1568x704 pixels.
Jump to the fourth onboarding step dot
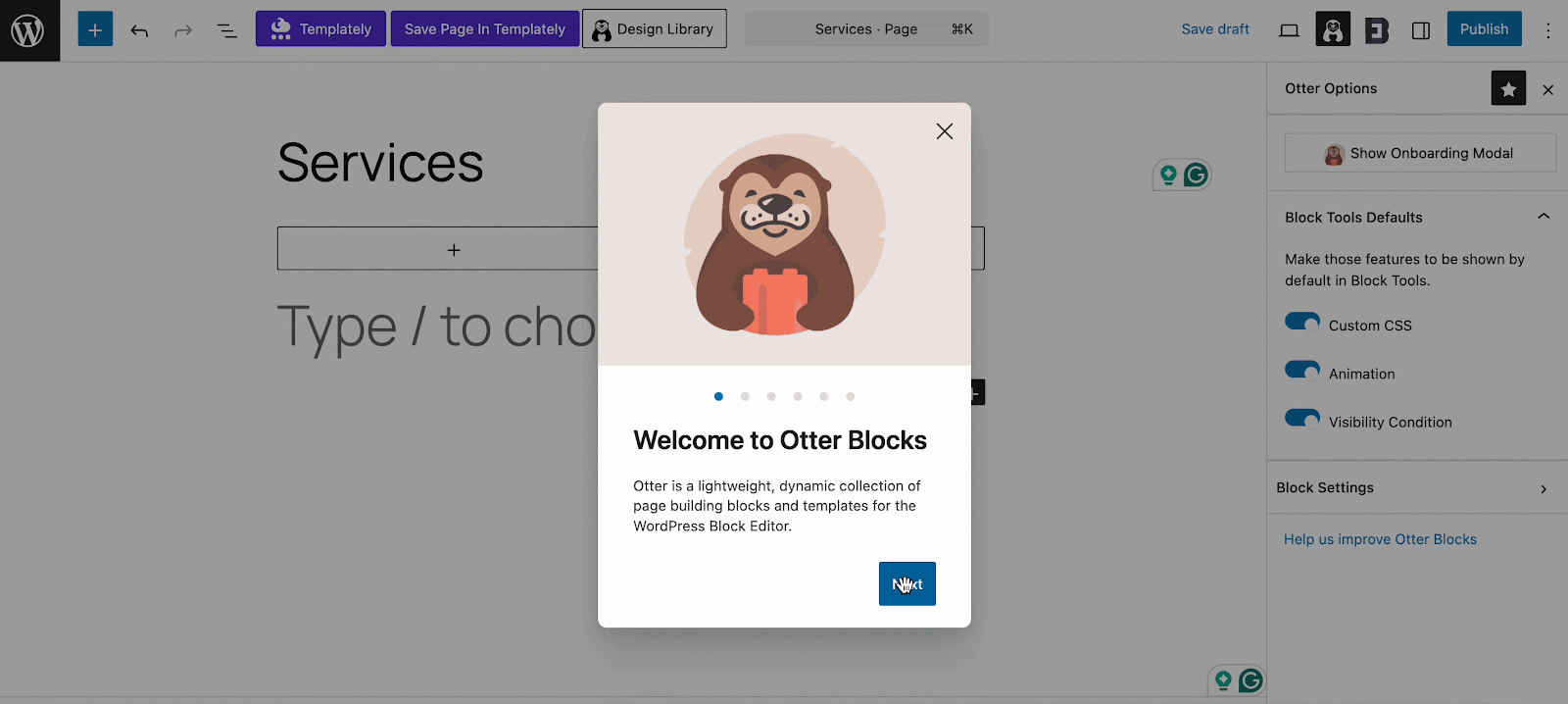coord(798,396)
